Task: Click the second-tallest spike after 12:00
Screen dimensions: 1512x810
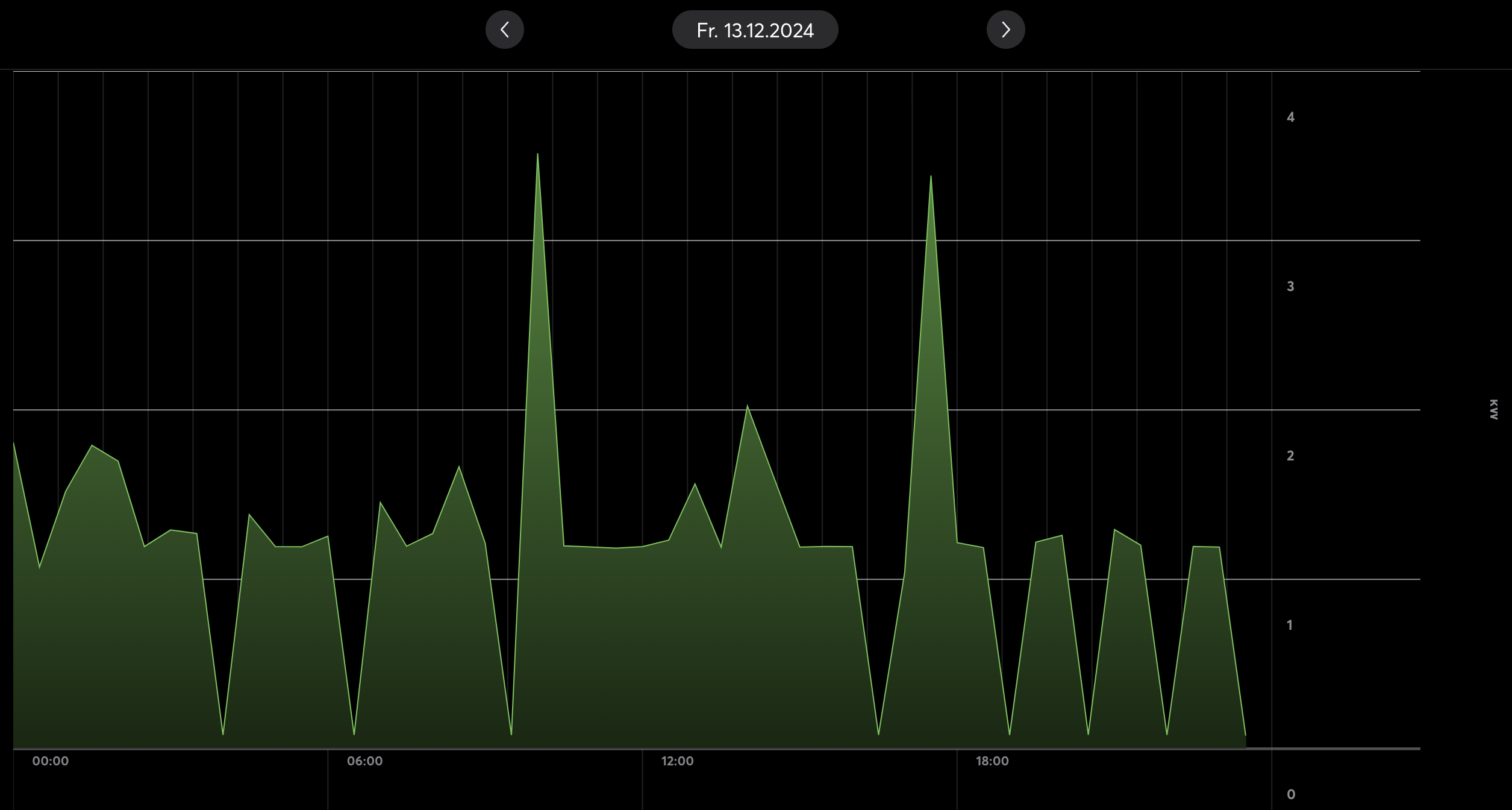Action: pyautogui.click(x=931, y=177)
